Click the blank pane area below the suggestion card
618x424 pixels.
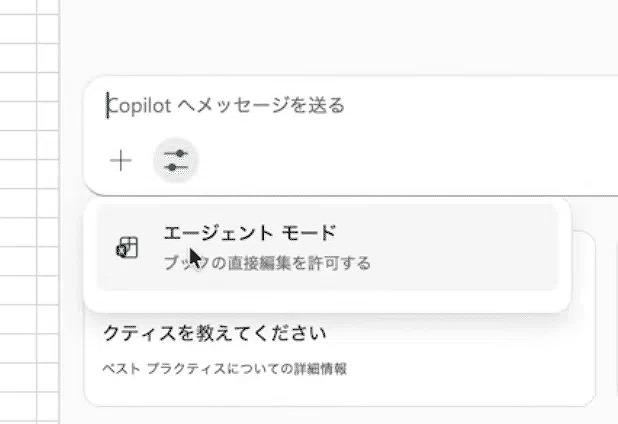tap(340, 415)
